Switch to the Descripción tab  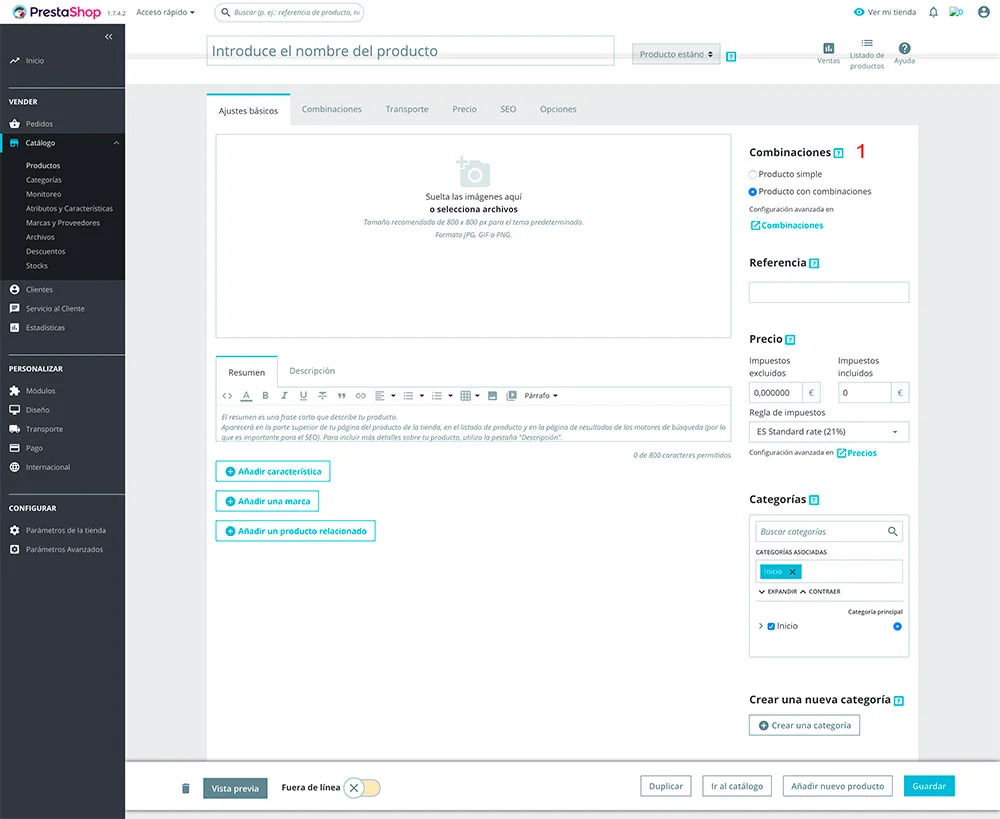[312, 371]
